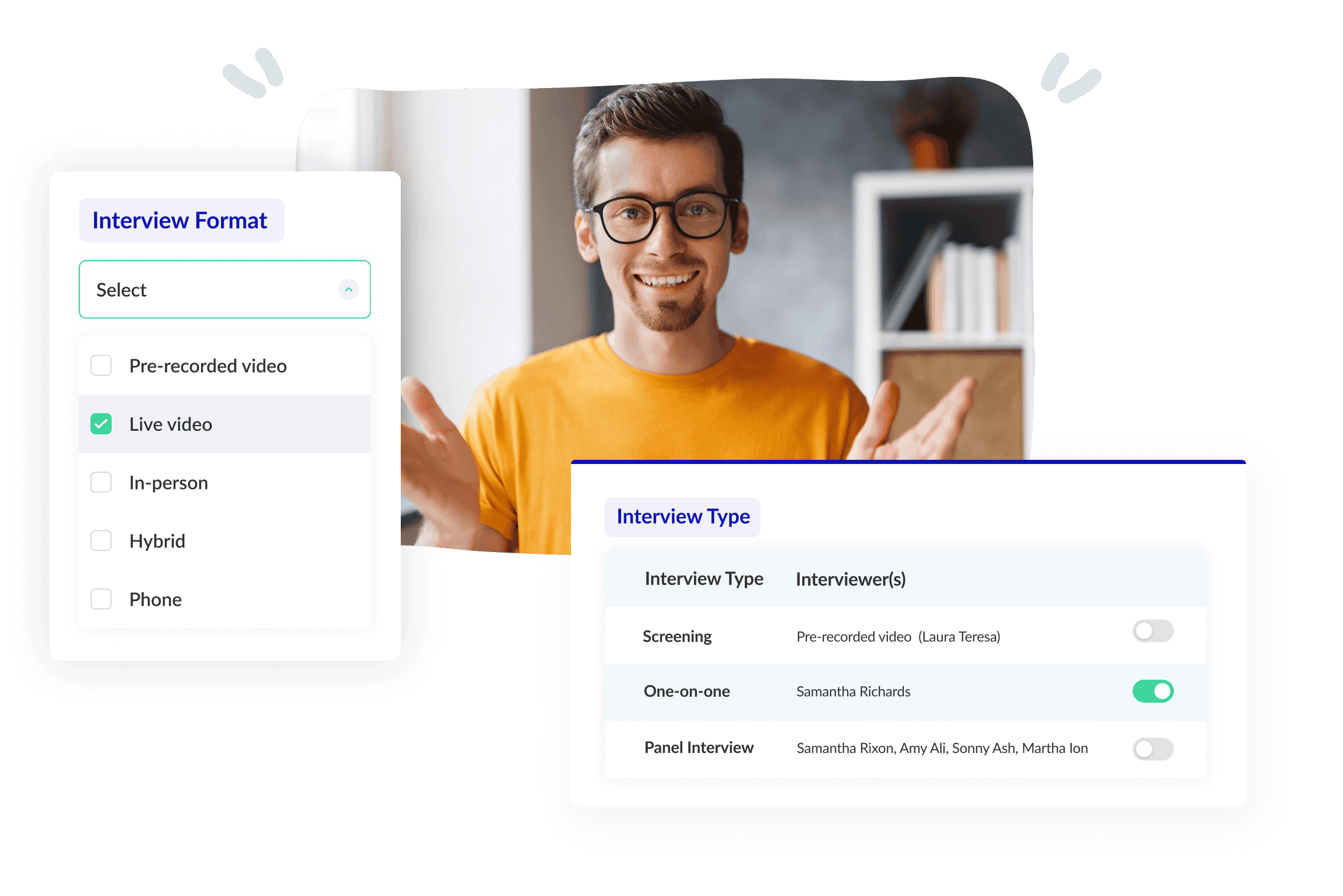Image resolution: width=1343 pixels, height=896 pixels.
Task: Check the Pre-recorded video checkbox
Action: pos(101,365)
